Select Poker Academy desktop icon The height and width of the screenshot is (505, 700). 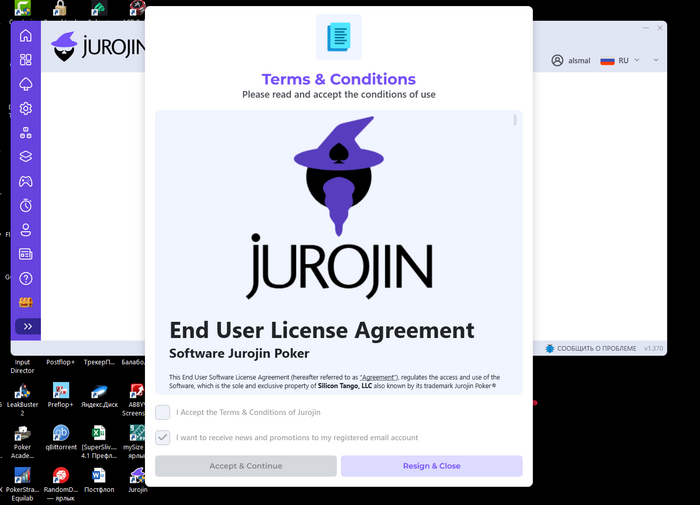(x=22, y=442)
